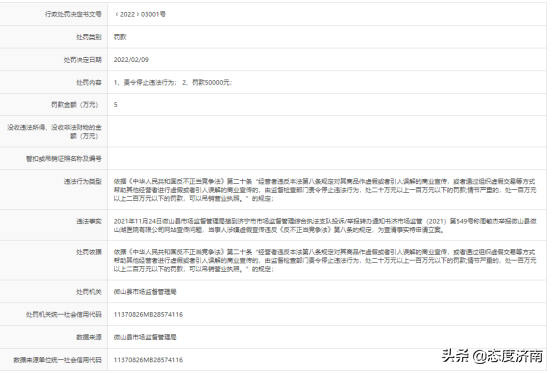The image size is (554, 374).
Task: Select the law text in 违法行为类型 row
Action: tap(325, 190)
